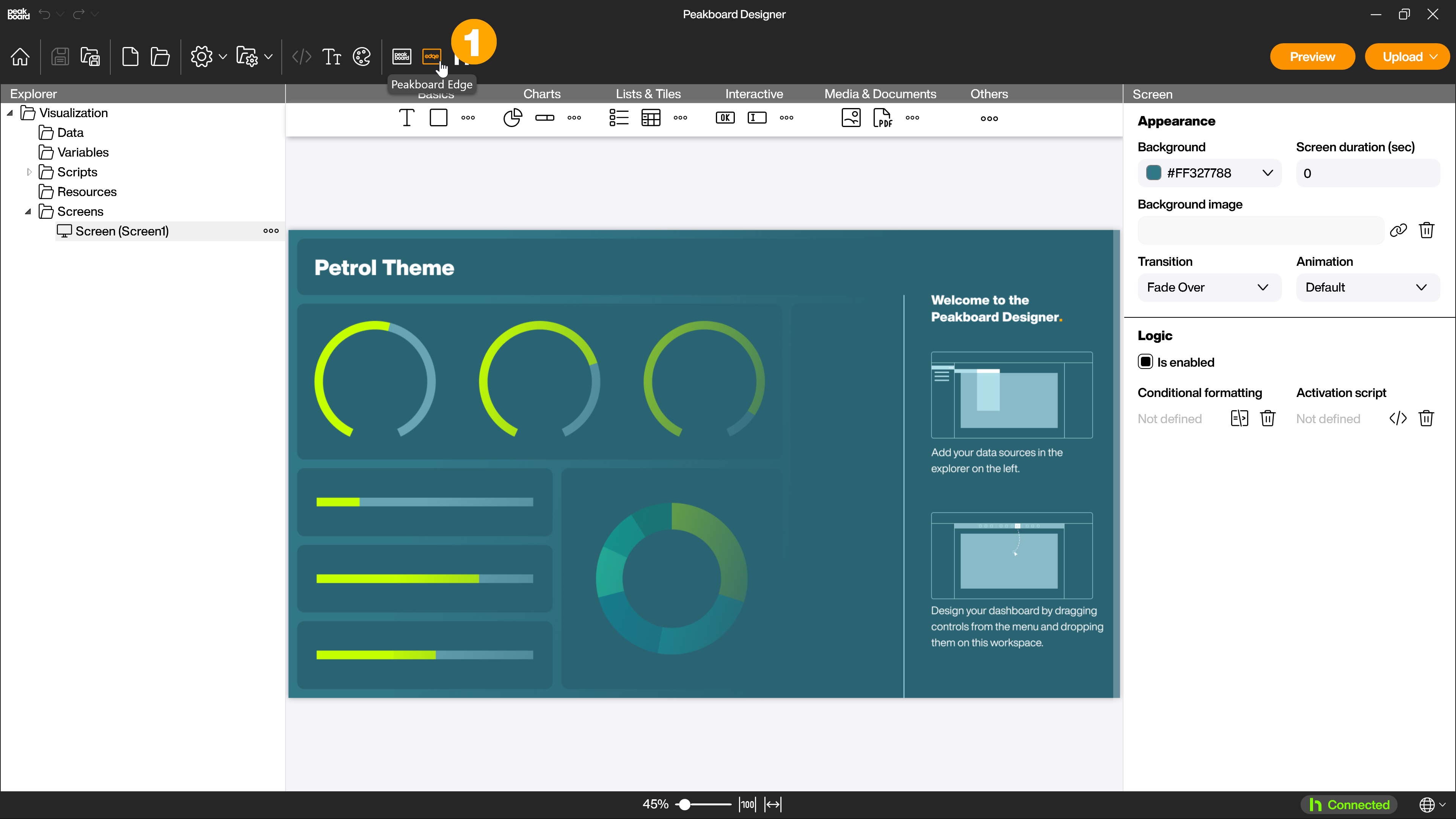Click the Code view toggle icon
This screenshot has width=1456, height=819.
pos(301,56)
